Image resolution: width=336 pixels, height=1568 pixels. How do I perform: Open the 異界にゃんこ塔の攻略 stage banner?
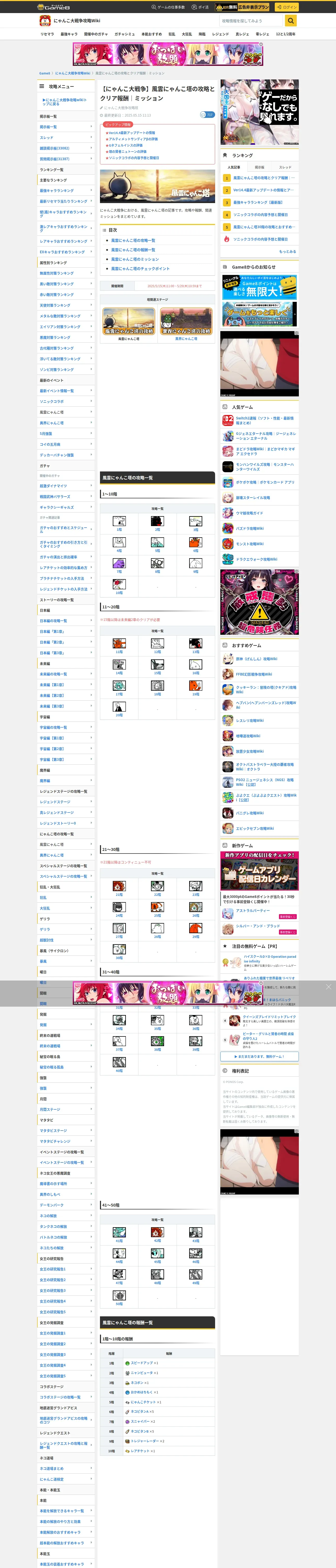(x=187, y=321)
